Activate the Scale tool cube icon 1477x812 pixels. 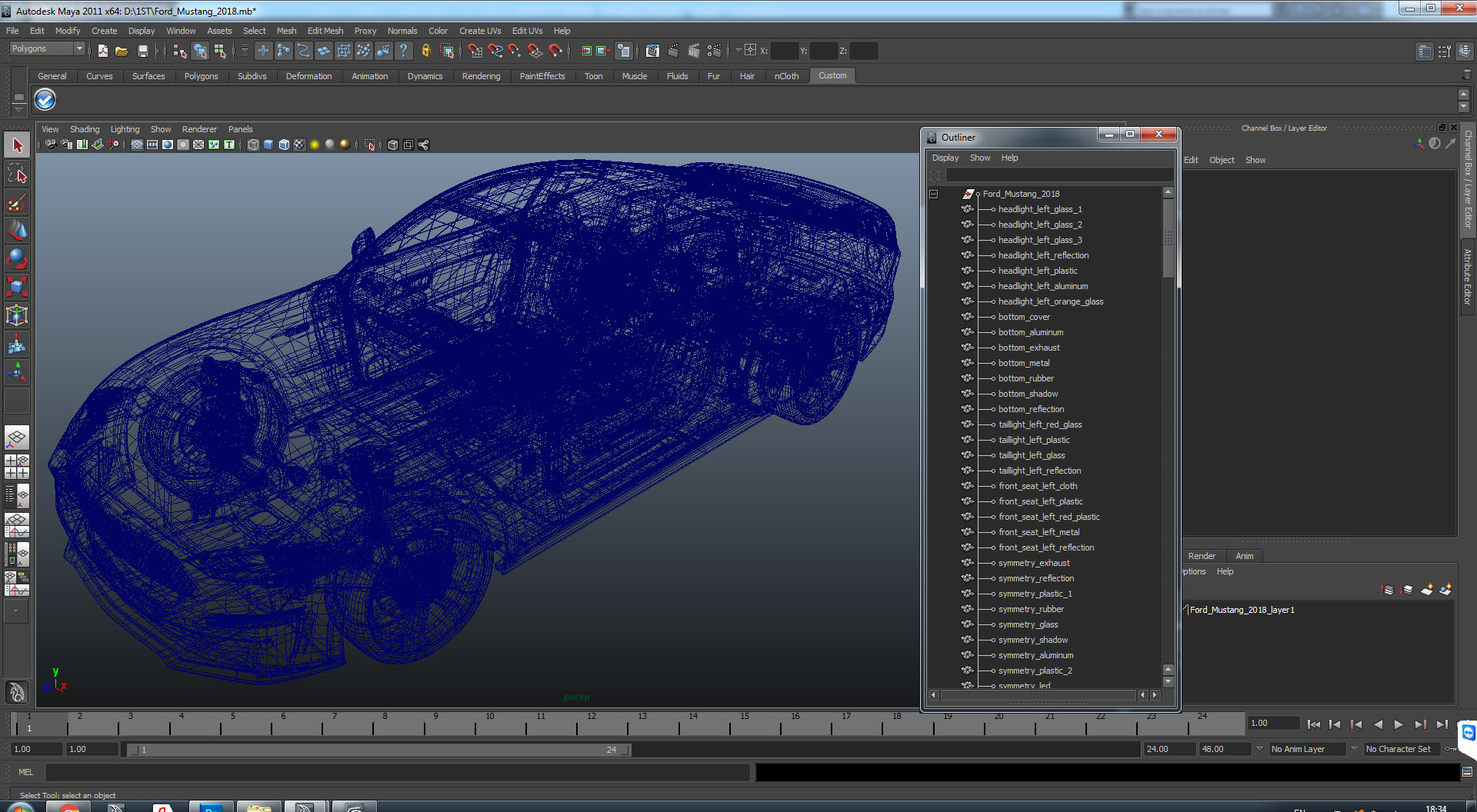click(17, 287)
